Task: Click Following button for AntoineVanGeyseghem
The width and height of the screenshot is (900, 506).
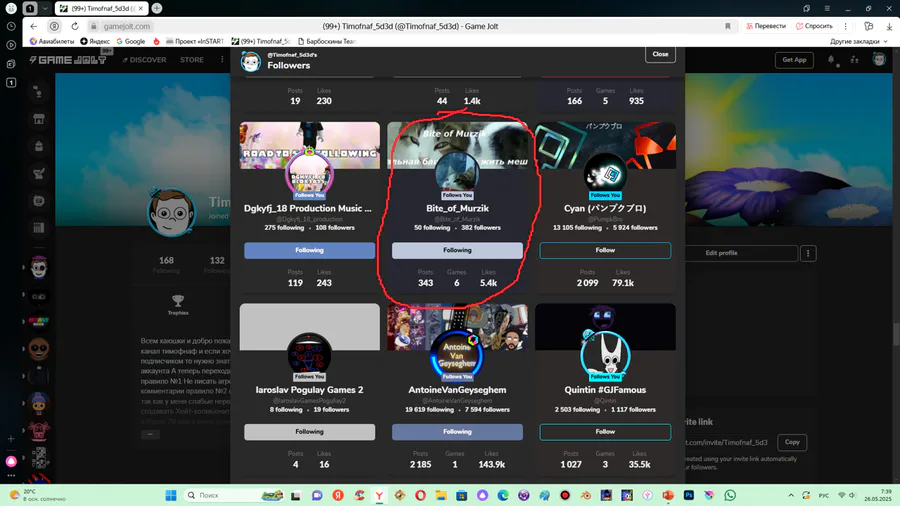Action: pyautogui.click(x=457, y=431)
